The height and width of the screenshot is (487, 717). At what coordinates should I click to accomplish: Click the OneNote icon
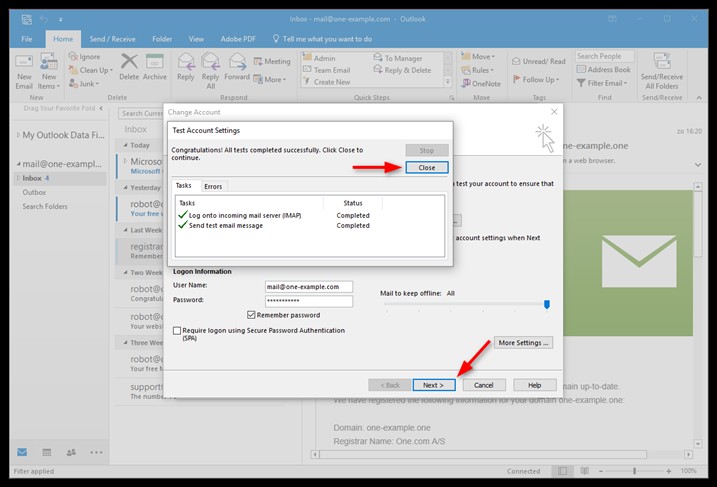point(466,83)
